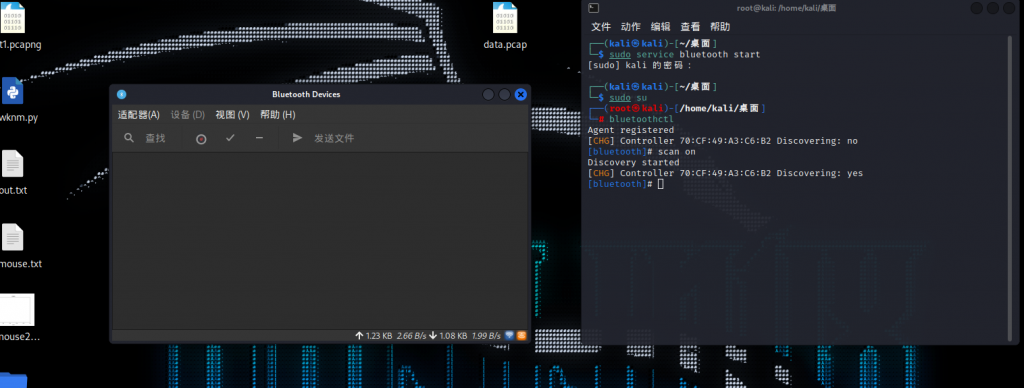Click the checkmark trust icon in toolbar
This screenshot has height=388, width=1024.
230,138
